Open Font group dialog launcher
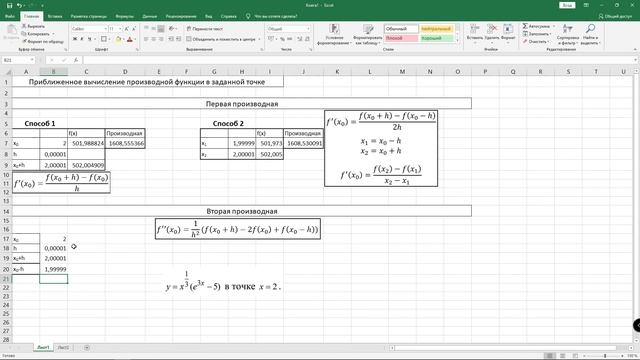This screenshot has width=640, height=360. (x=137, y=49)
